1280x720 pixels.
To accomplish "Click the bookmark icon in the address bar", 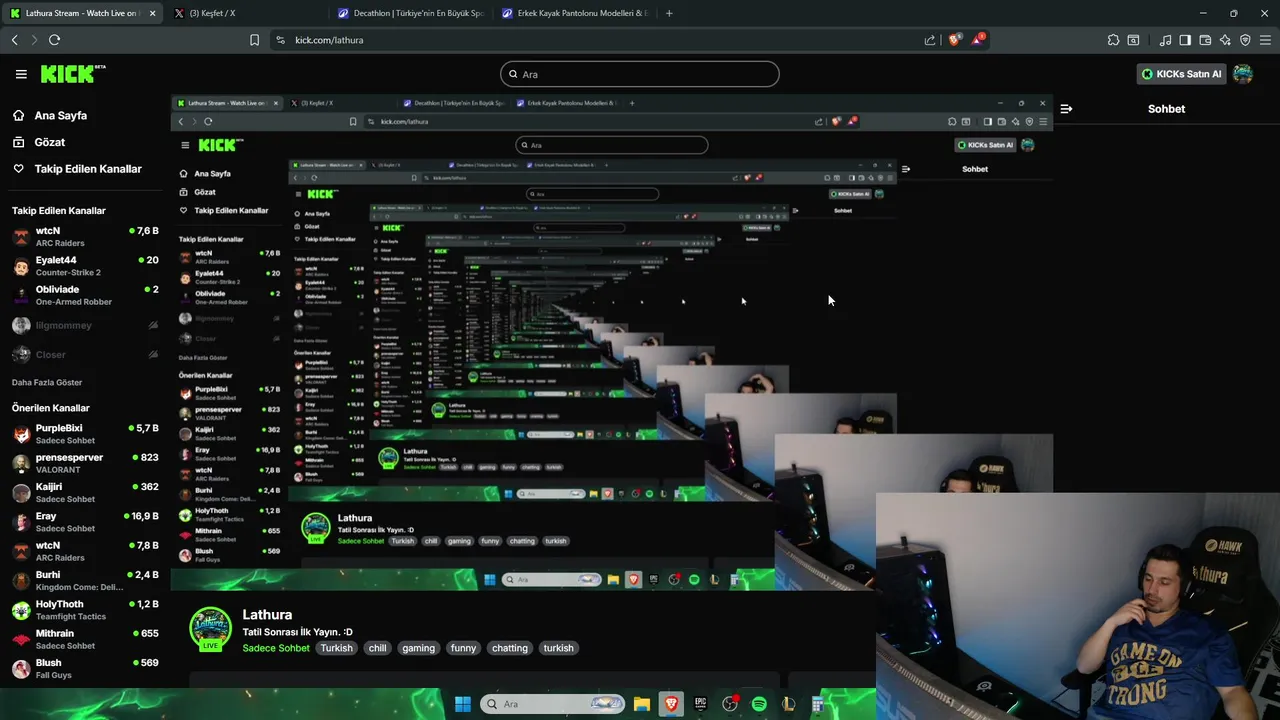I will [254, 40].
